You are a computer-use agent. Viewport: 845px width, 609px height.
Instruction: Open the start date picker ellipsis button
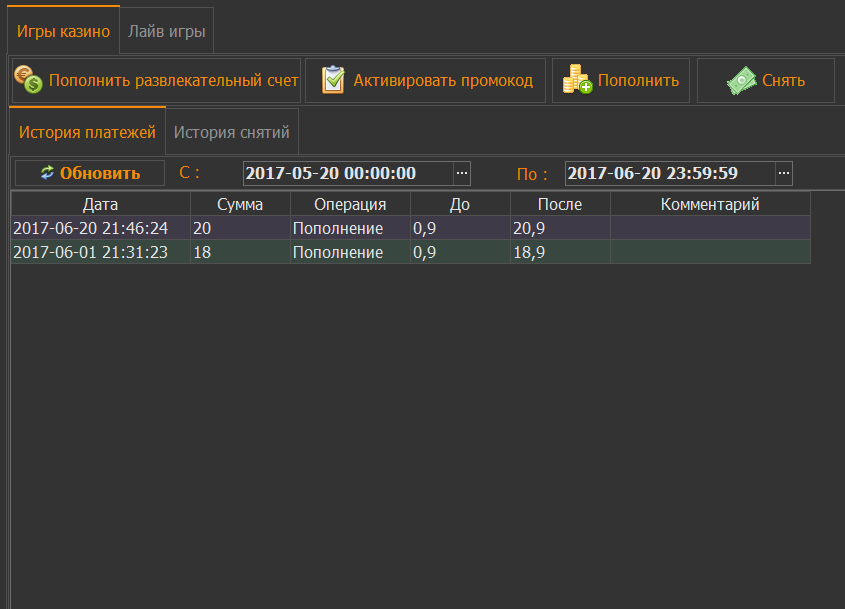(462, 173)
